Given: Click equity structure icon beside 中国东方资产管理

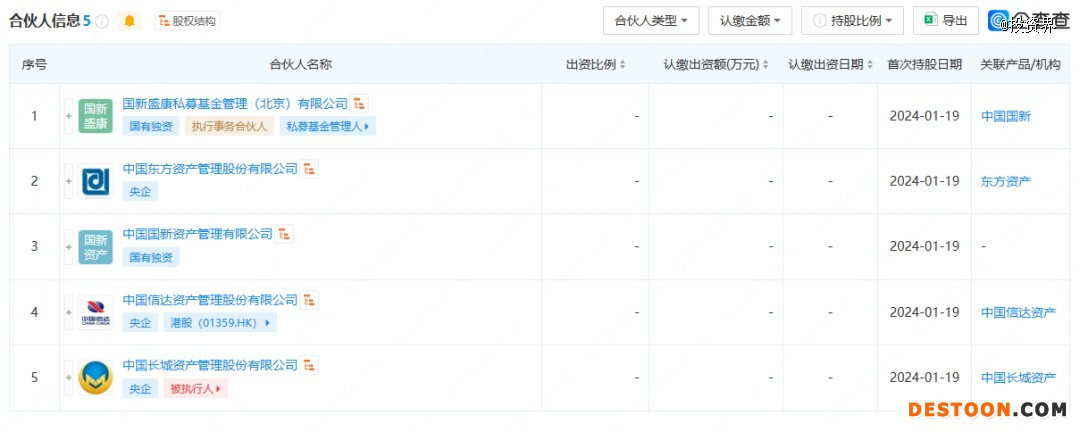Looking at the screenshot, I should click(x=309, y=169).
